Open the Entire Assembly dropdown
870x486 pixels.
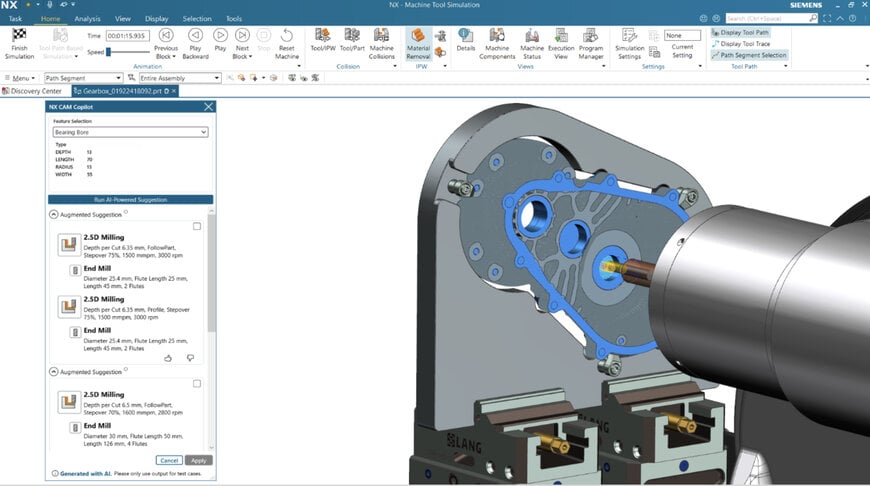click(180, 78)
